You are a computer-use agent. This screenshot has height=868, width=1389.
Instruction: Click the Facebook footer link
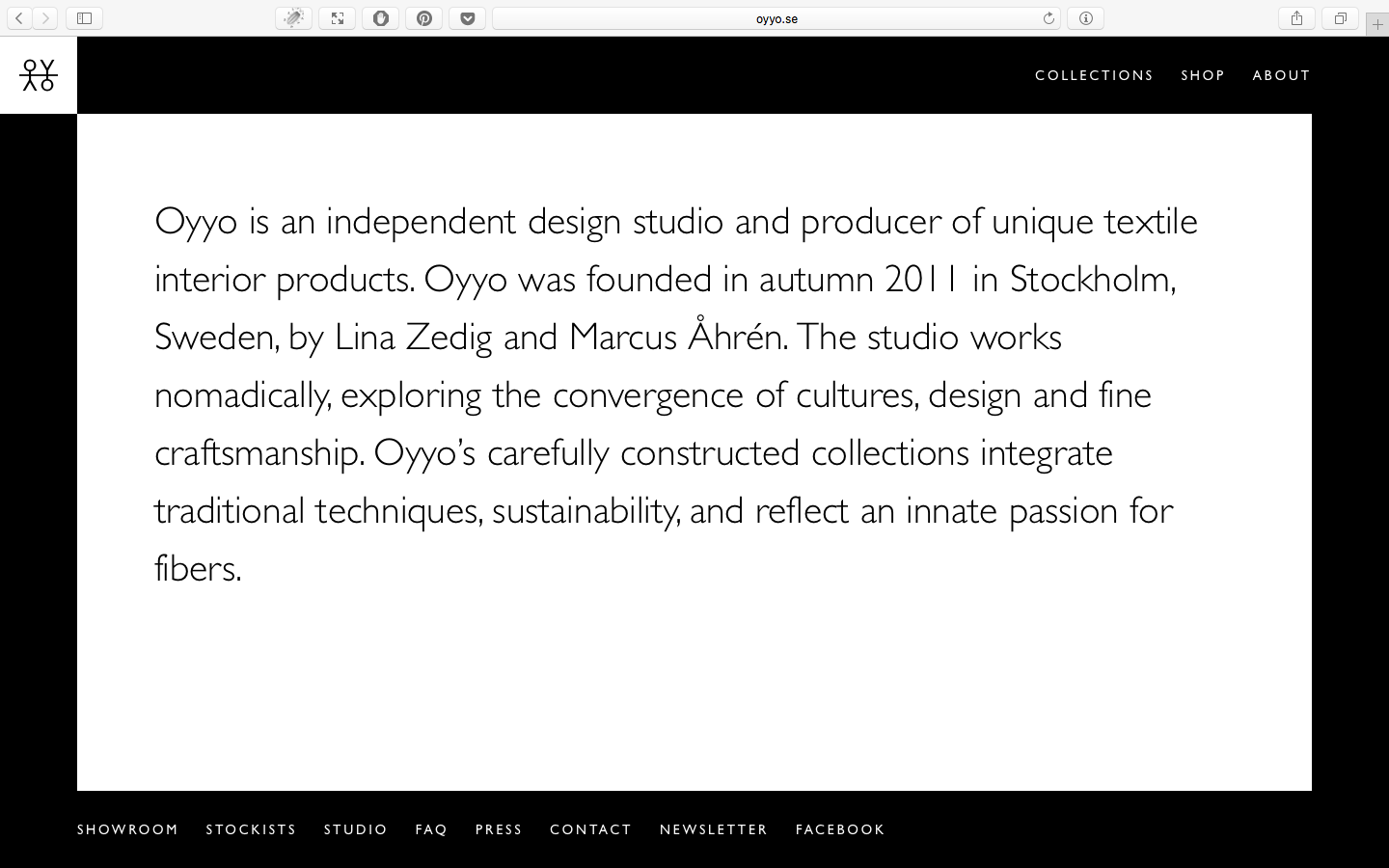840,829
